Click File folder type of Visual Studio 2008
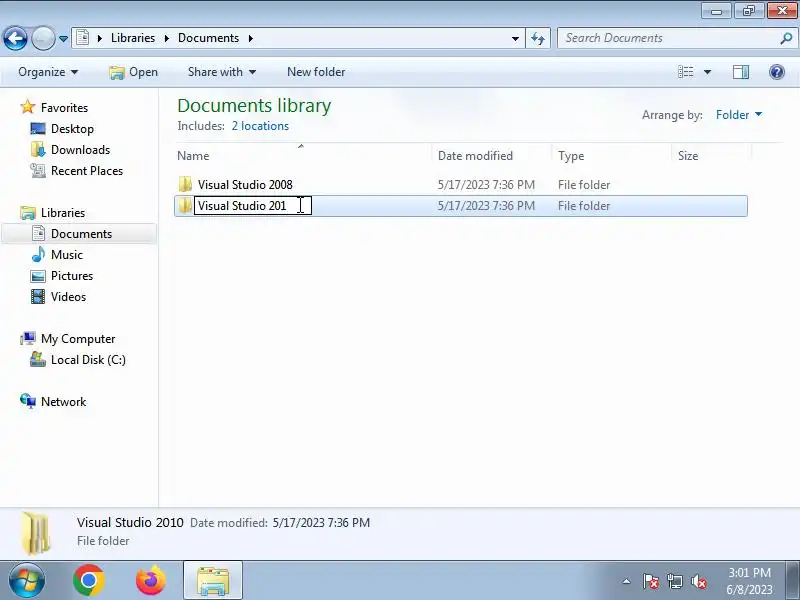The height and width of the screenshot is (600, 800). 584,185
